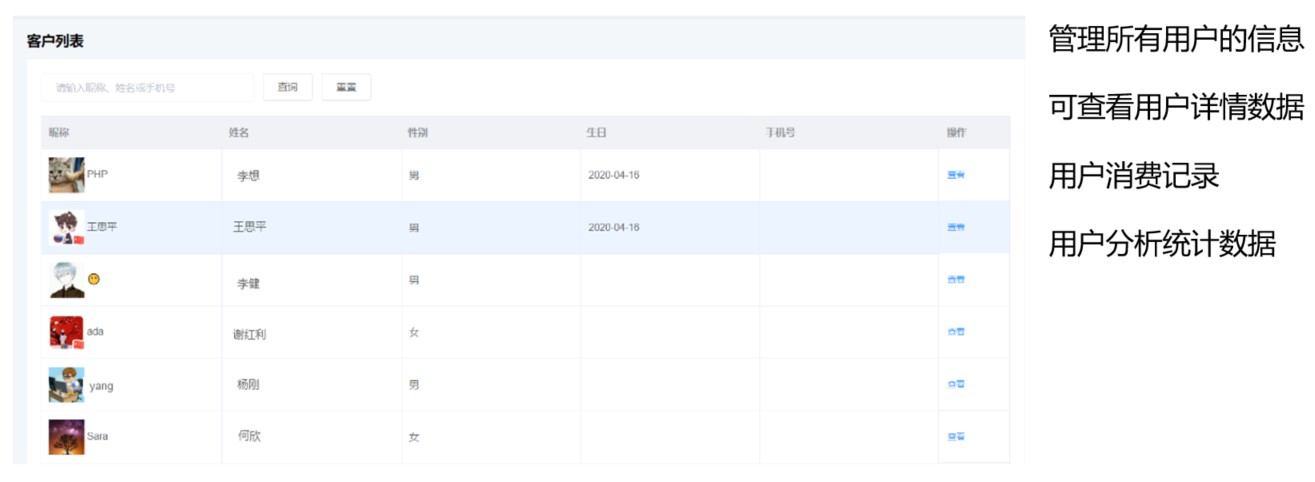Open 查看 link for 李想
The image size is (1315, 482).
(956, 175)
